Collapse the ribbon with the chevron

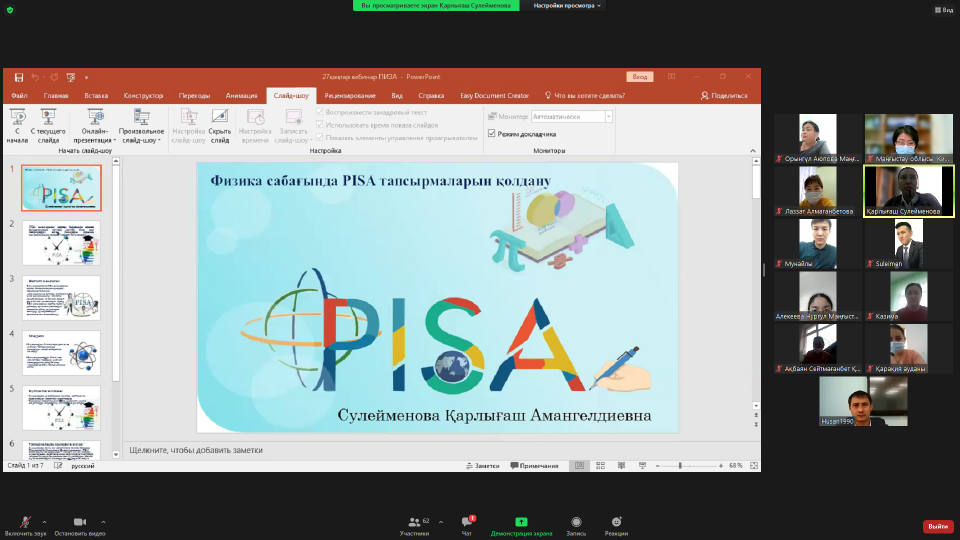pyautogui.click(x=753, y=151)
